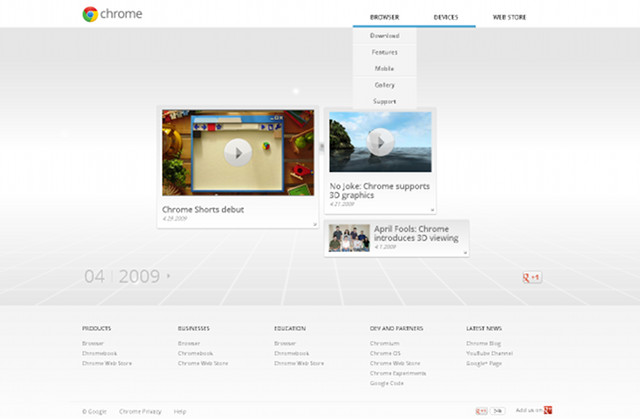Click the April Fools team photo thumbnail
The width and height of the screenshot is (640, 419).
(349, 238)
